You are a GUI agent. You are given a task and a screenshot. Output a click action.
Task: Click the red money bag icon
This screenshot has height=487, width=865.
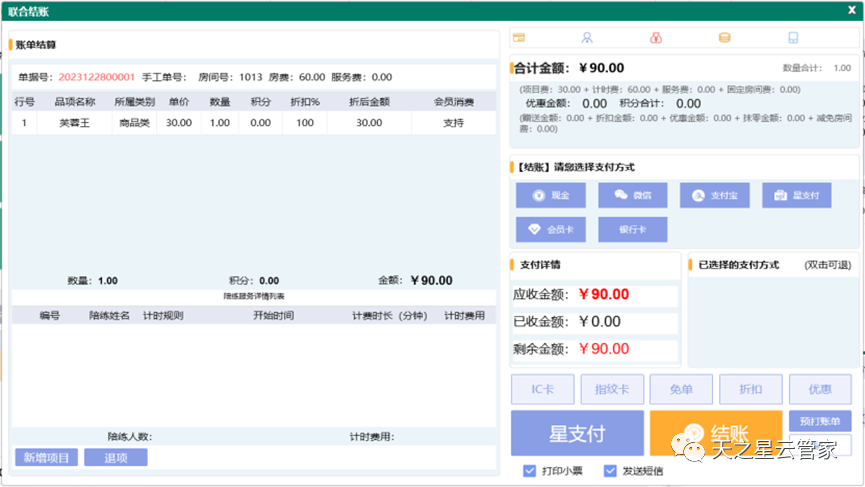[655, 38]
